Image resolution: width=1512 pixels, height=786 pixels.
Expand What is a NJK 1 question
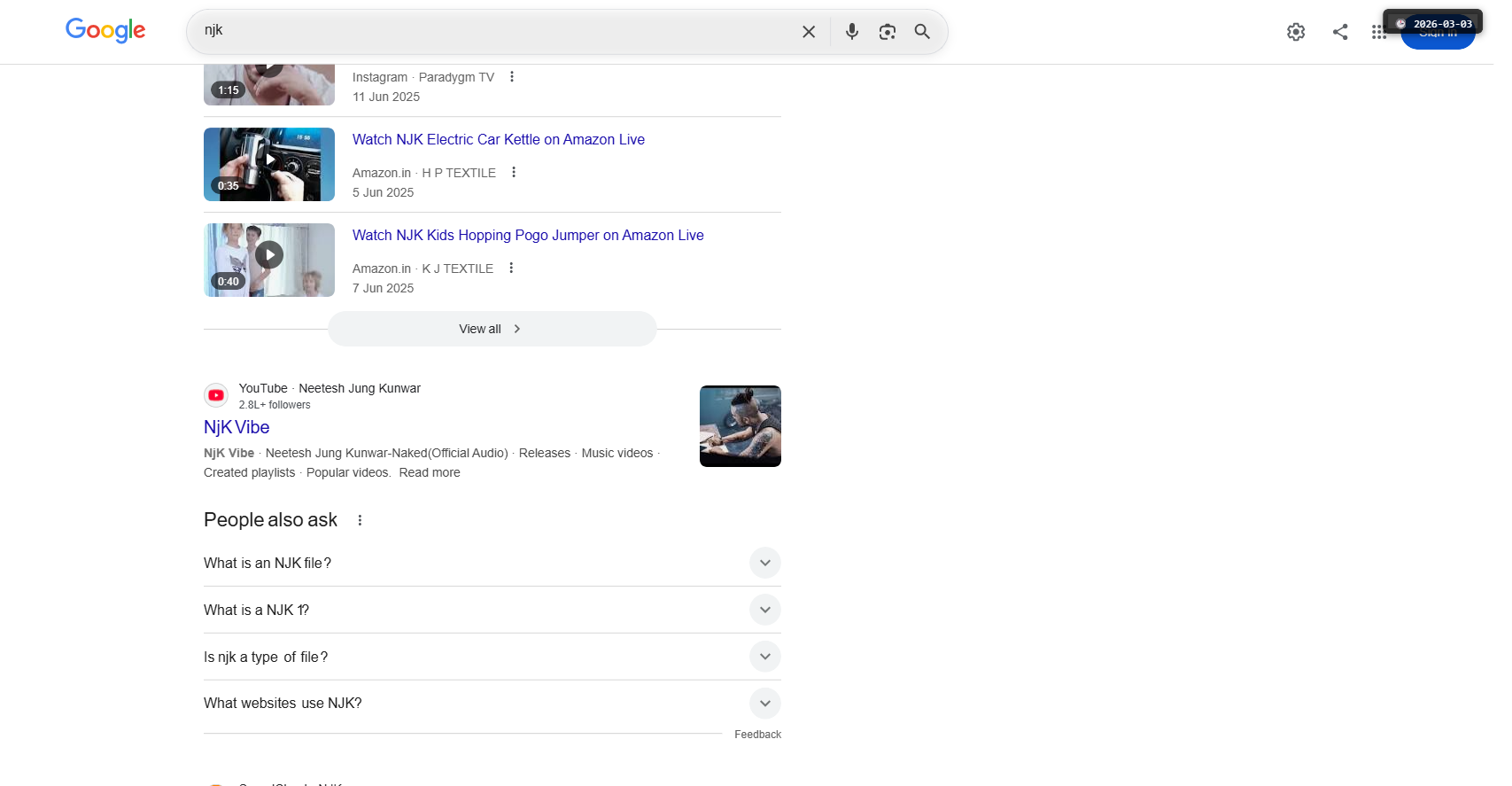tap(492, 610)
